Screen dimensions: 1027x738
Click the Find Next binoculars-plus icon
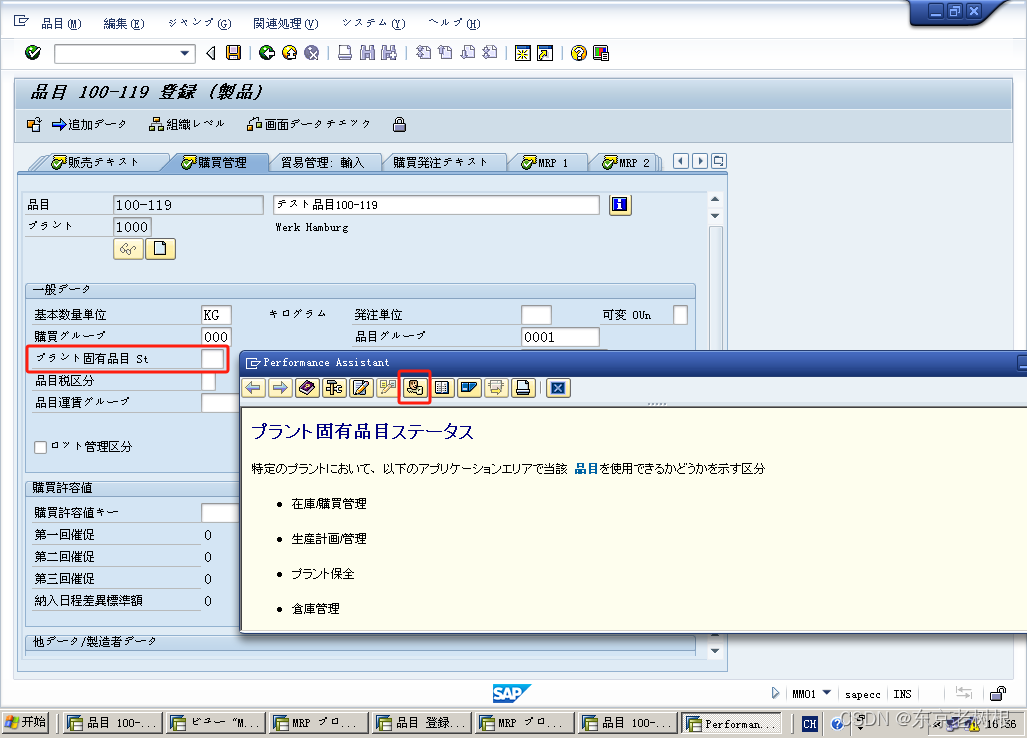click(x=389, y=52)
